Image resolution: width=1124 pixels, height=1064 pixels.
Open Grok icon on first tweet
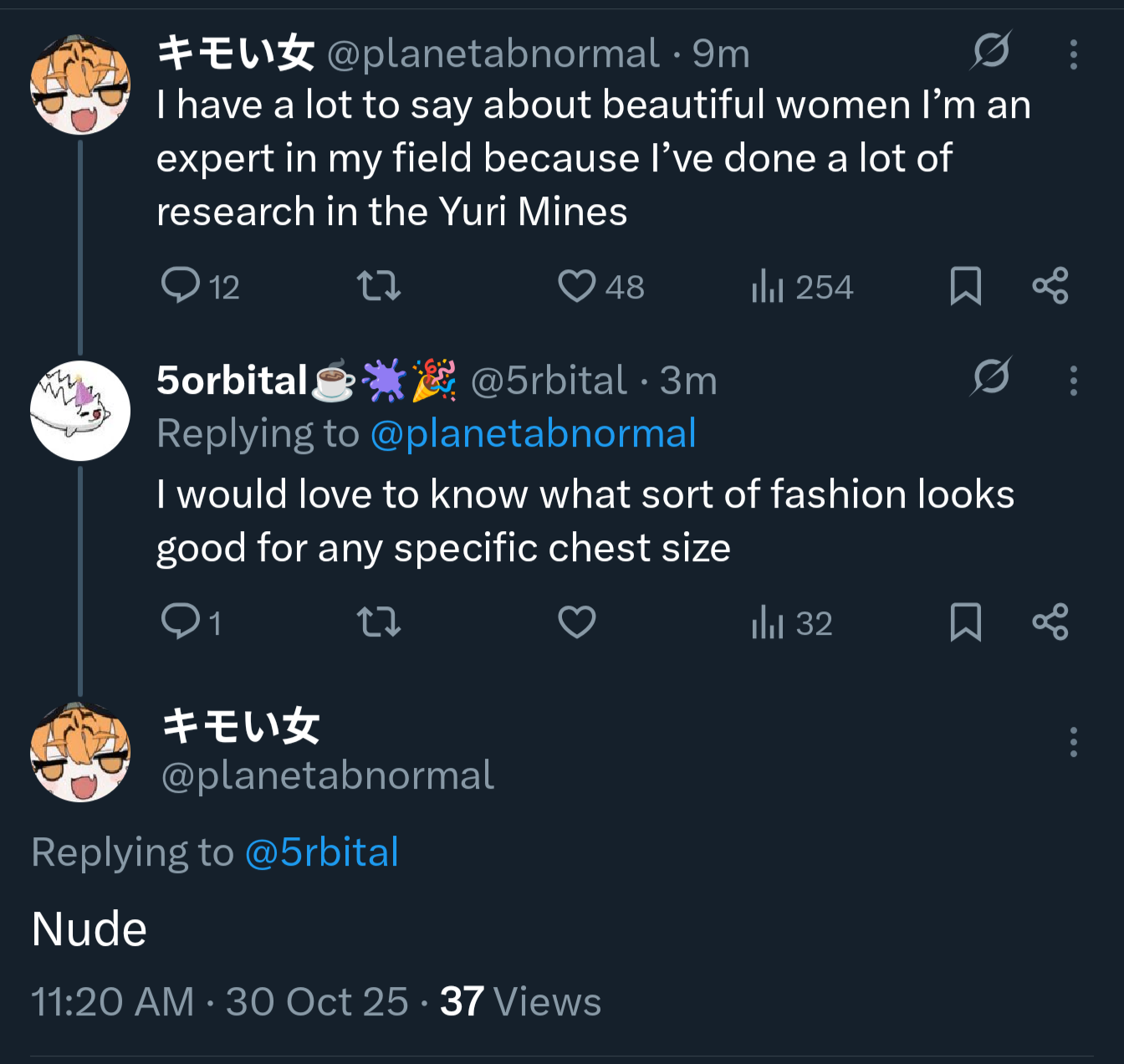tap(991, 51)
